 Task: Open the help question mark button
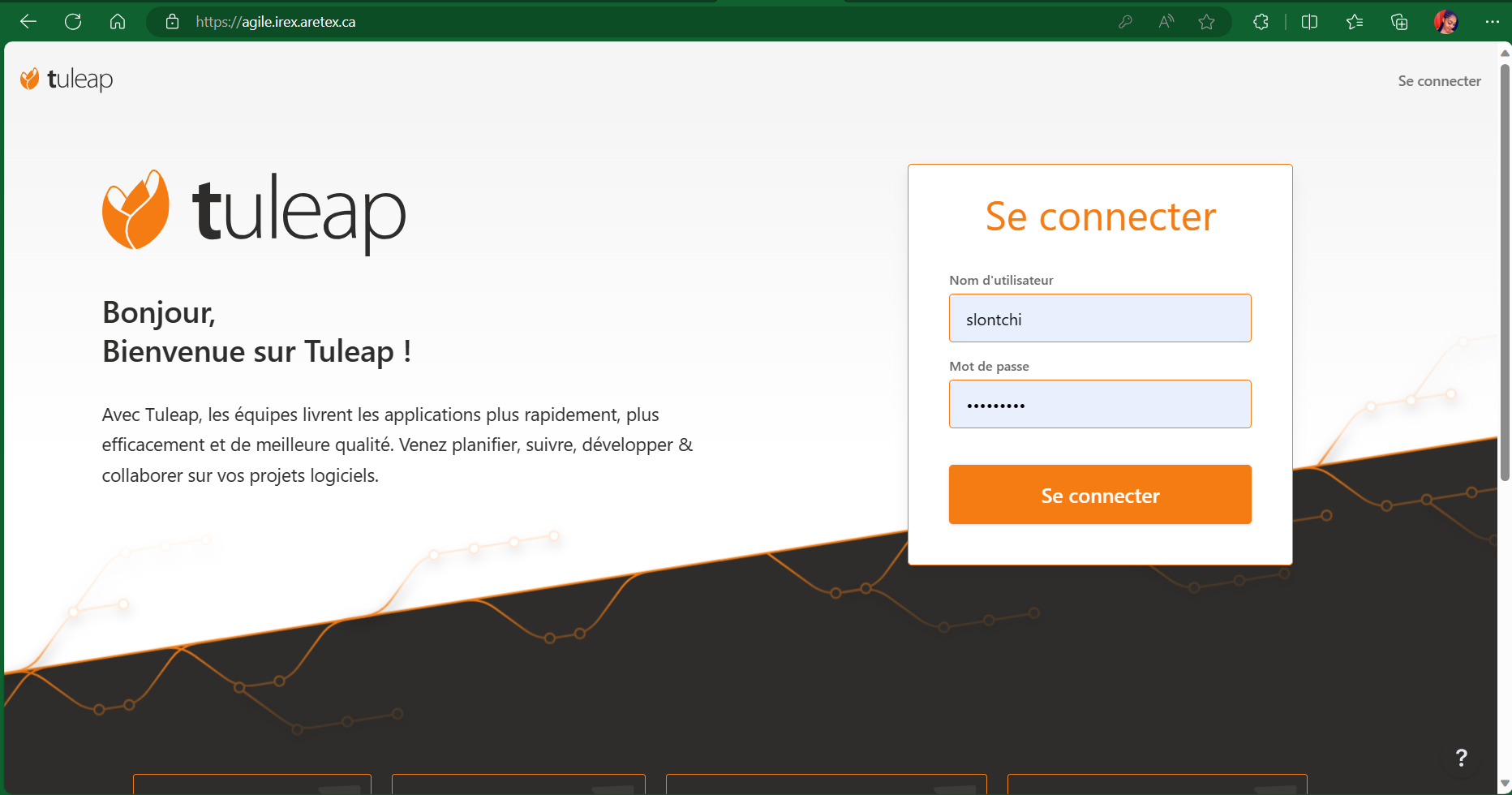pos(1461,758)
